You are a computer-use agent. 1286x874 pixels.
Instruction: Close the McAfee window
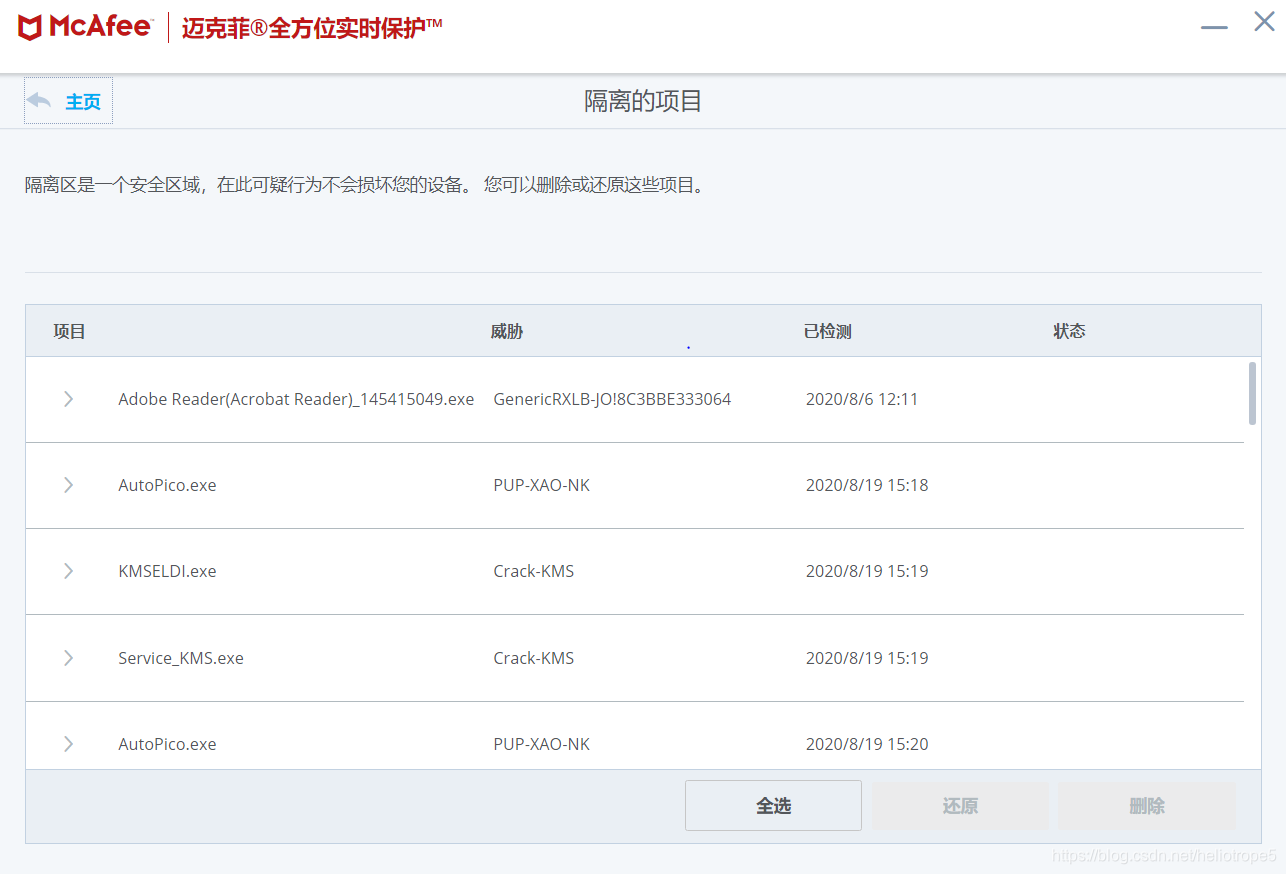[1264, 21]
